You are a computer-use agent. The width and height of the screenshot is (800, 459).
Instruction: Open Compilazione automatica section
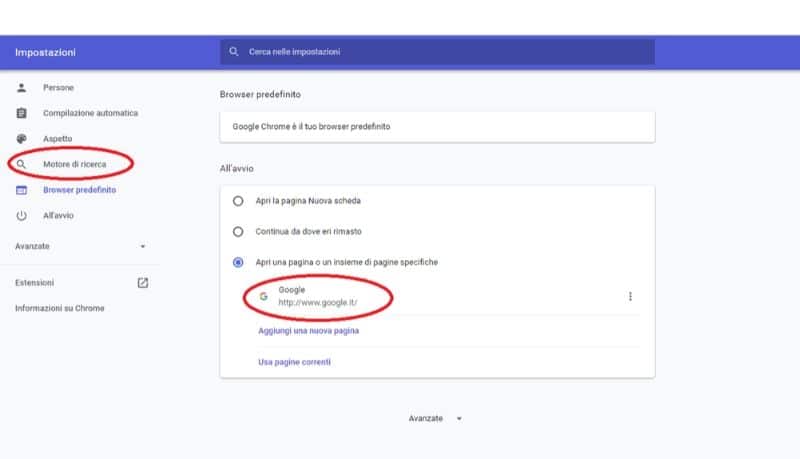90,113
